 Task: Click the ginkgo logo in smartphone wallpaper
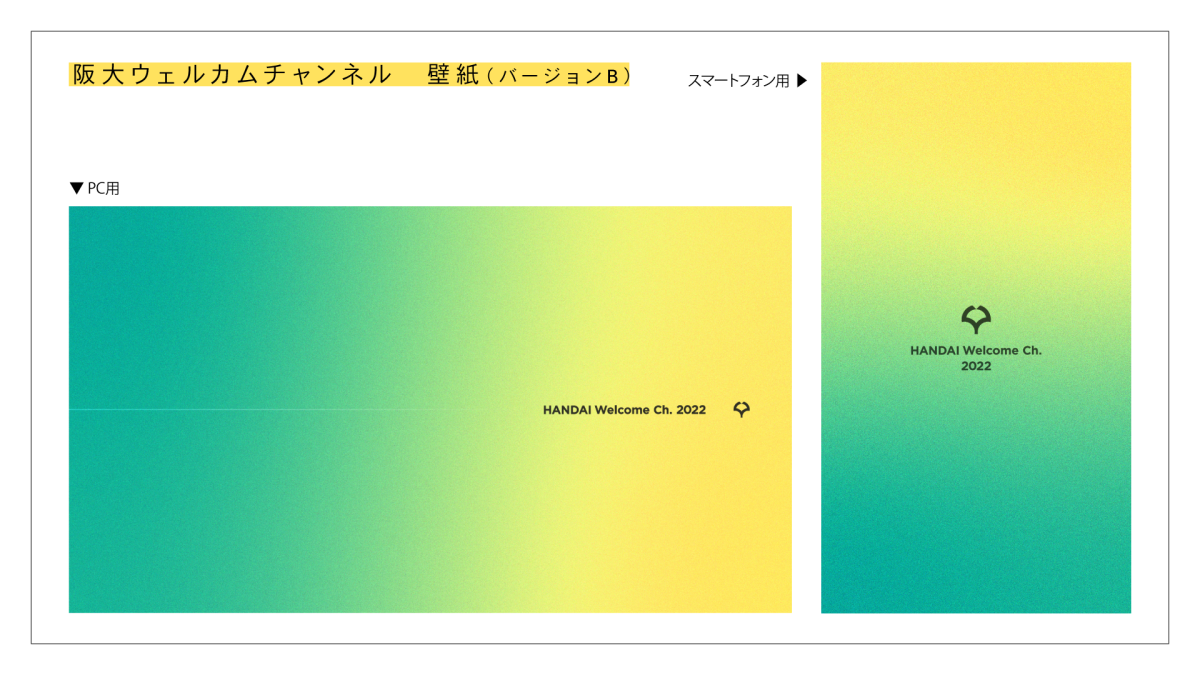(976, 320)
